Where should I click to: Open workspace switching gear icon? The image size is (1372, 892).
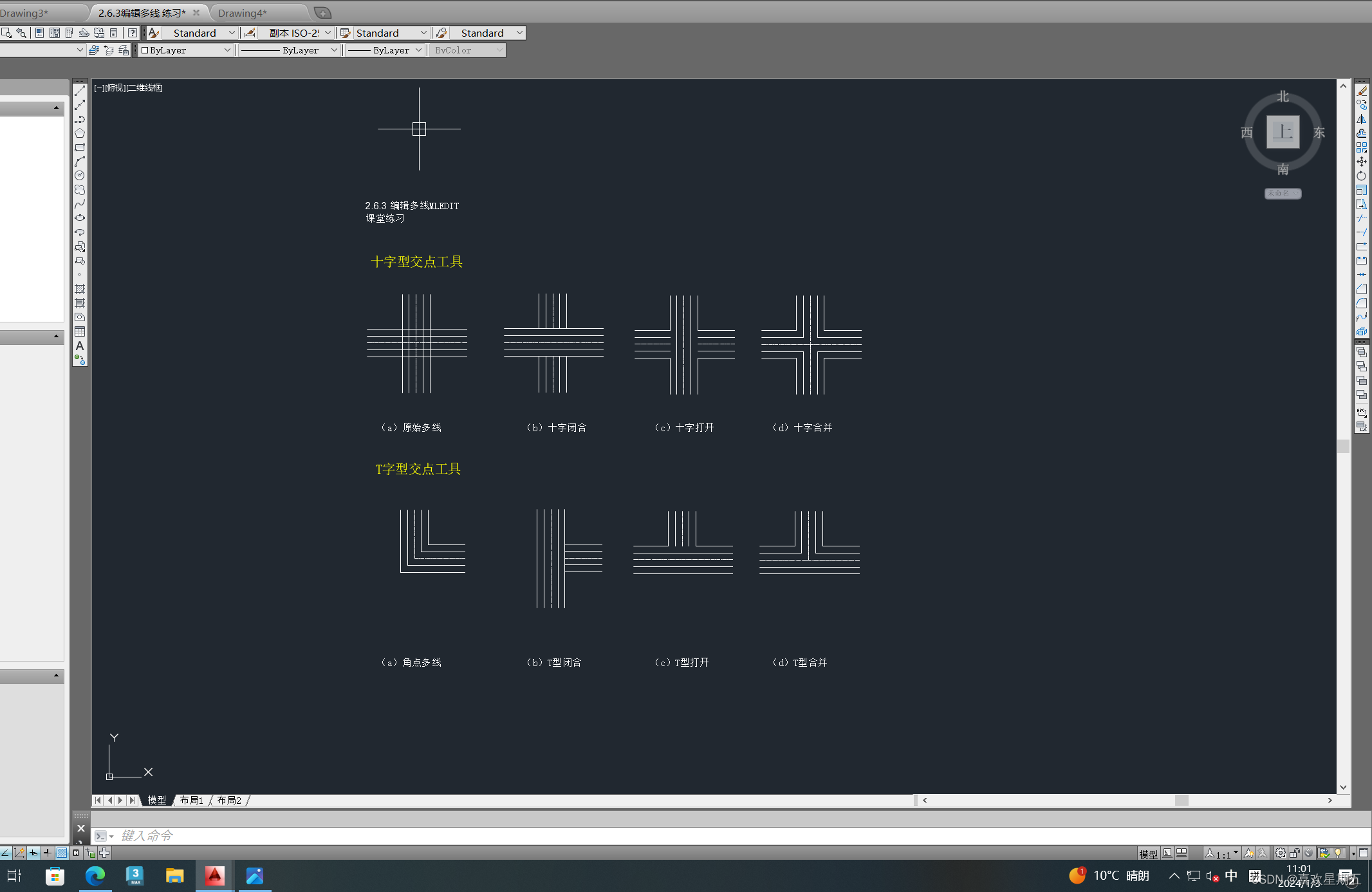coord(1281,853)
